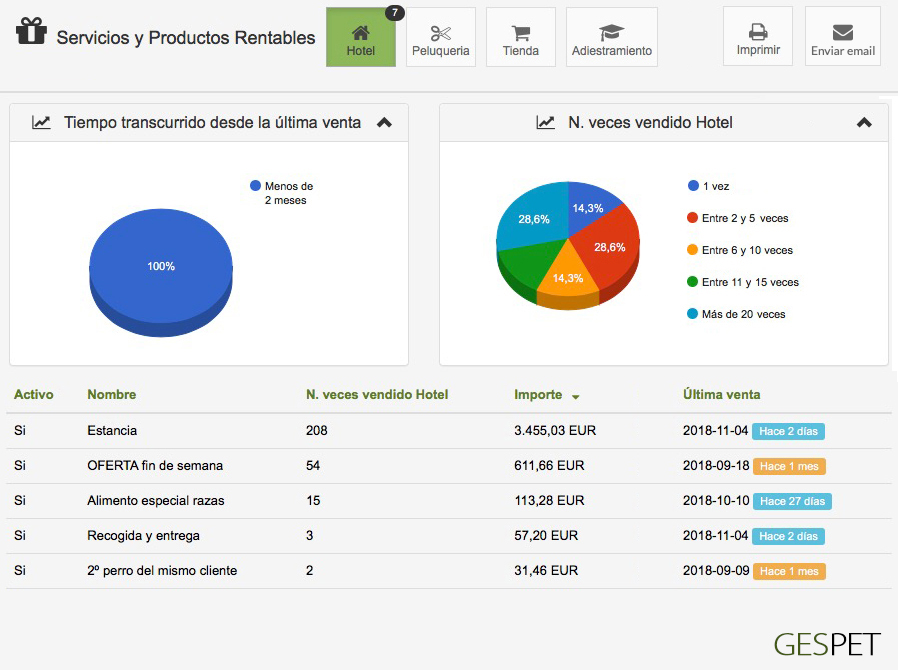Open the Hotel section house icon

point(360,32)
